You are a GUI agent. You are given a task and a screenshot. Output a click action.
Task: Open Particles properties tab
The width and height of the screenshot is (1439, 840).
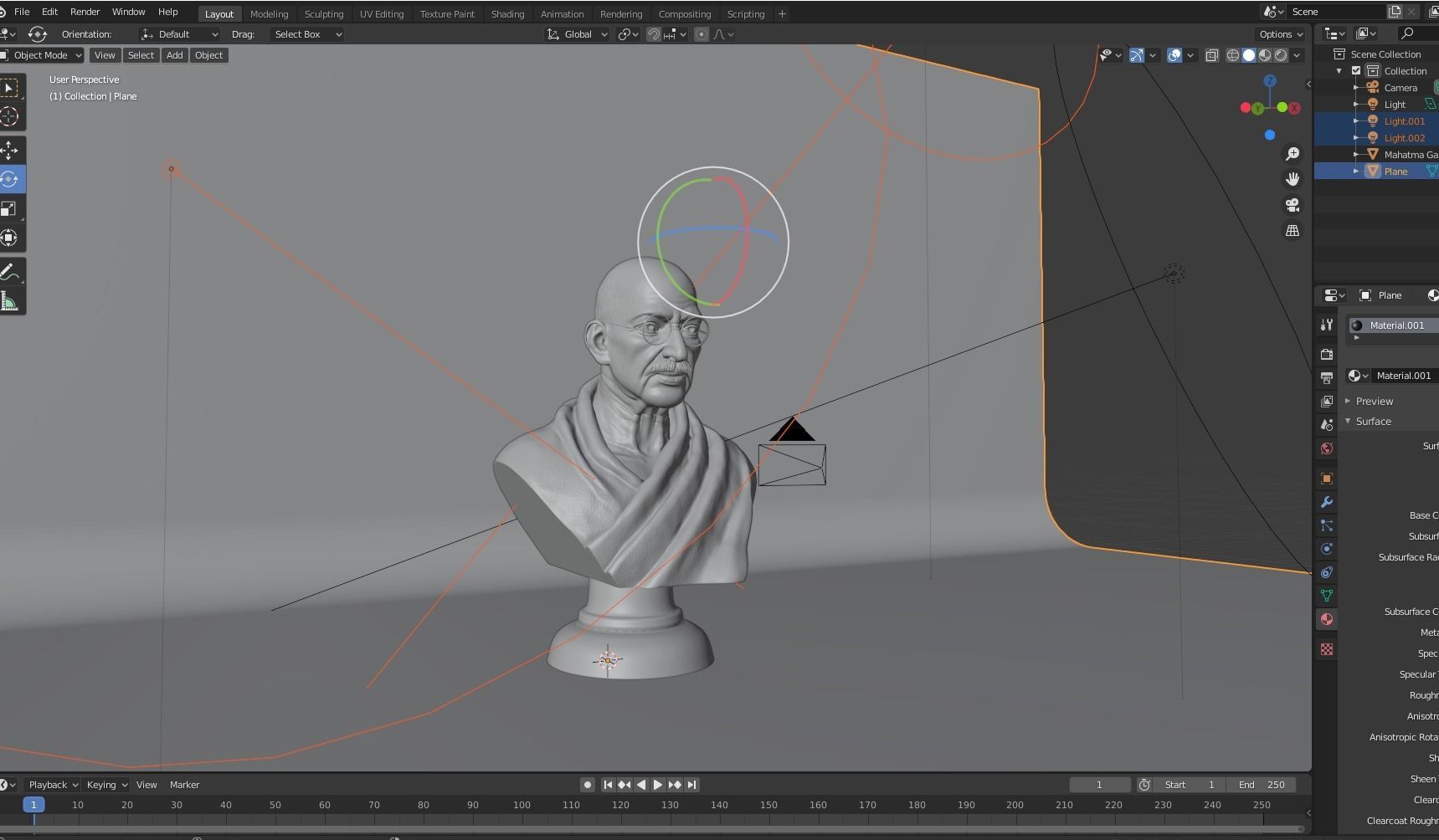coord(1327,525)
